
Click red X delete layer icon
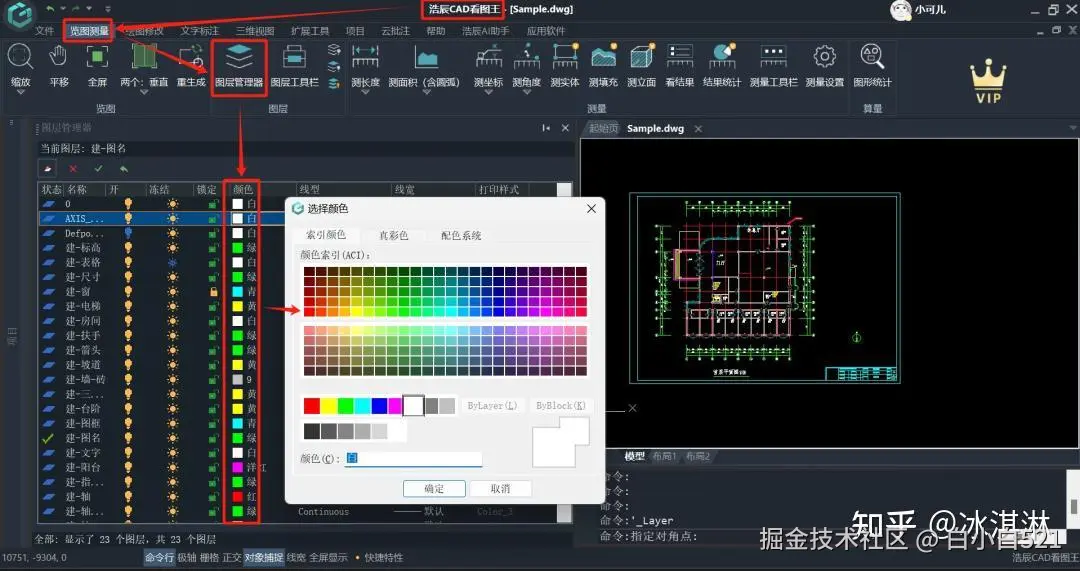coord(73,169)
